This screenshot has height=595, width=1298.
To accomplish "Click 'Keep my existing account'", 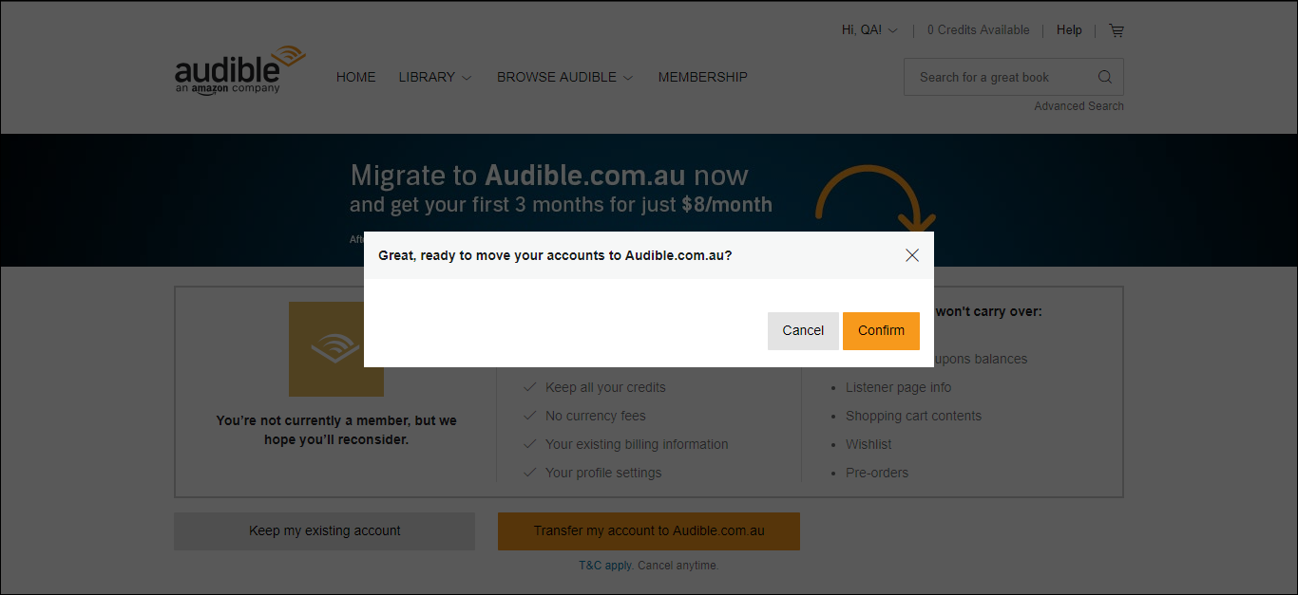I will pyautogui.click(x=324, y=531).
